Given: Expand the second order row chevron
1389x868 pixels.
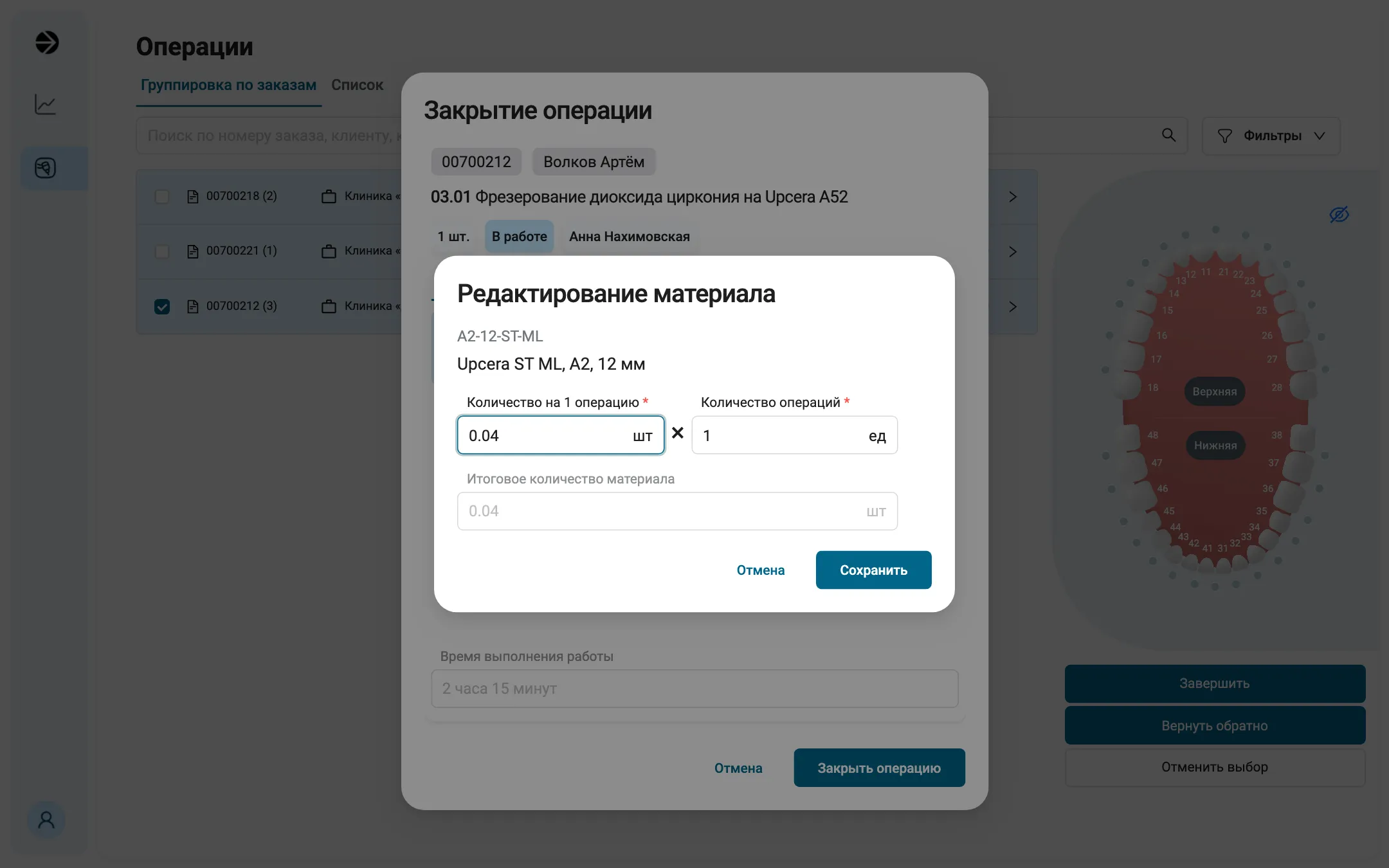Looking at the screenshot, I should [1013, 251].
